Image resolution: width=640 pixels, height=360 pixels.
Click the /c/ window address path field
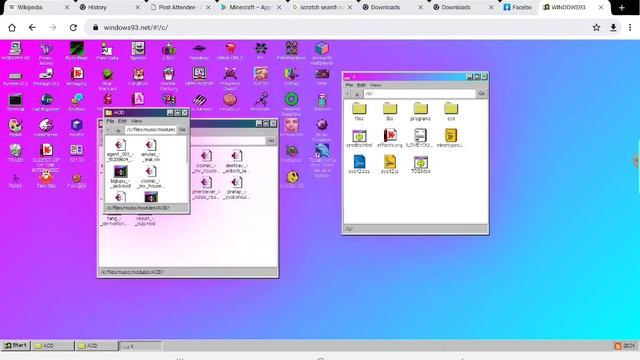coord(420,94)
